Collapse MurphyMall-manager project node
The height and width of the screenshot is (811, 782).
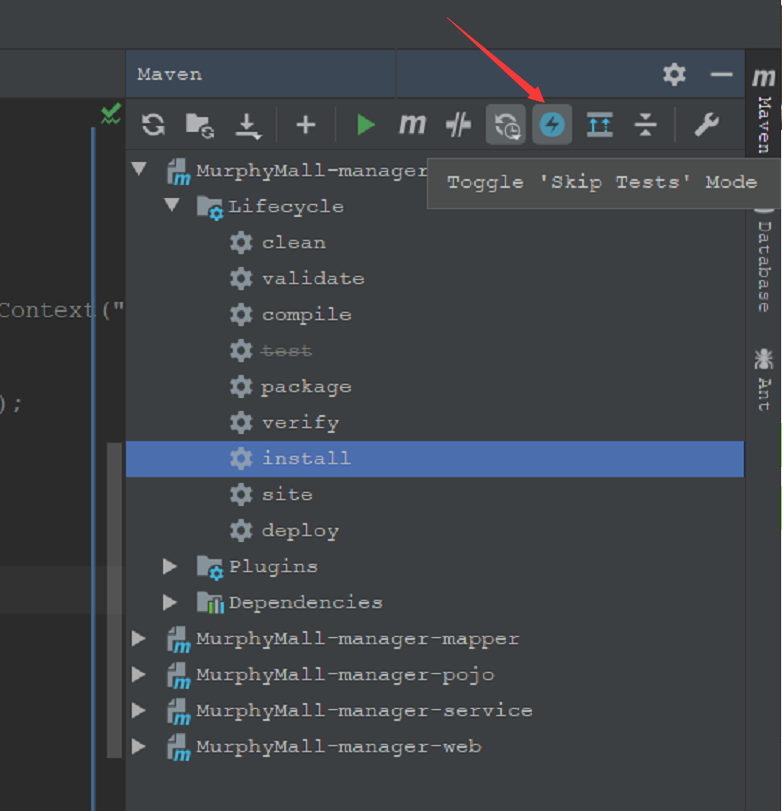pyautogui.click(x=139, y=169)
